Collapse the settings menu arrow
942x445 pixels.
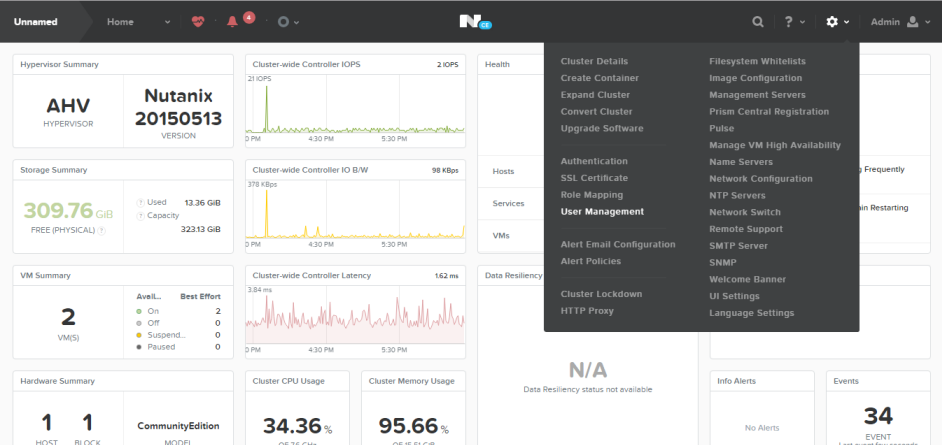[x=846, y=22]
